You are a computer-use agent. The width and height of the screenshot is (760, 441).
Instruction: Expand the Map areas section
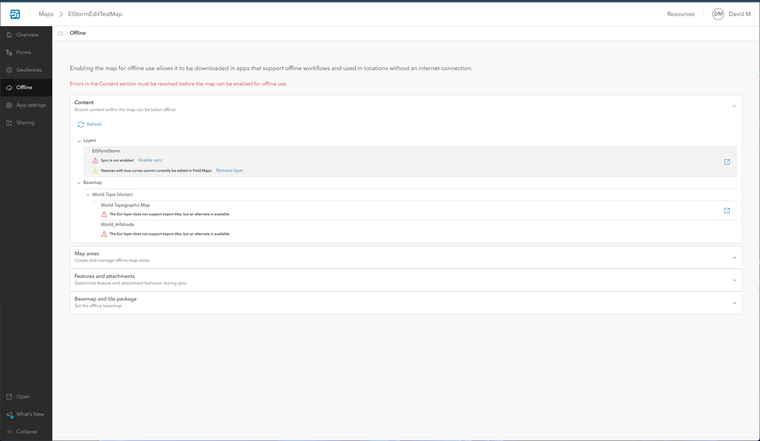(x=734, y=257)
